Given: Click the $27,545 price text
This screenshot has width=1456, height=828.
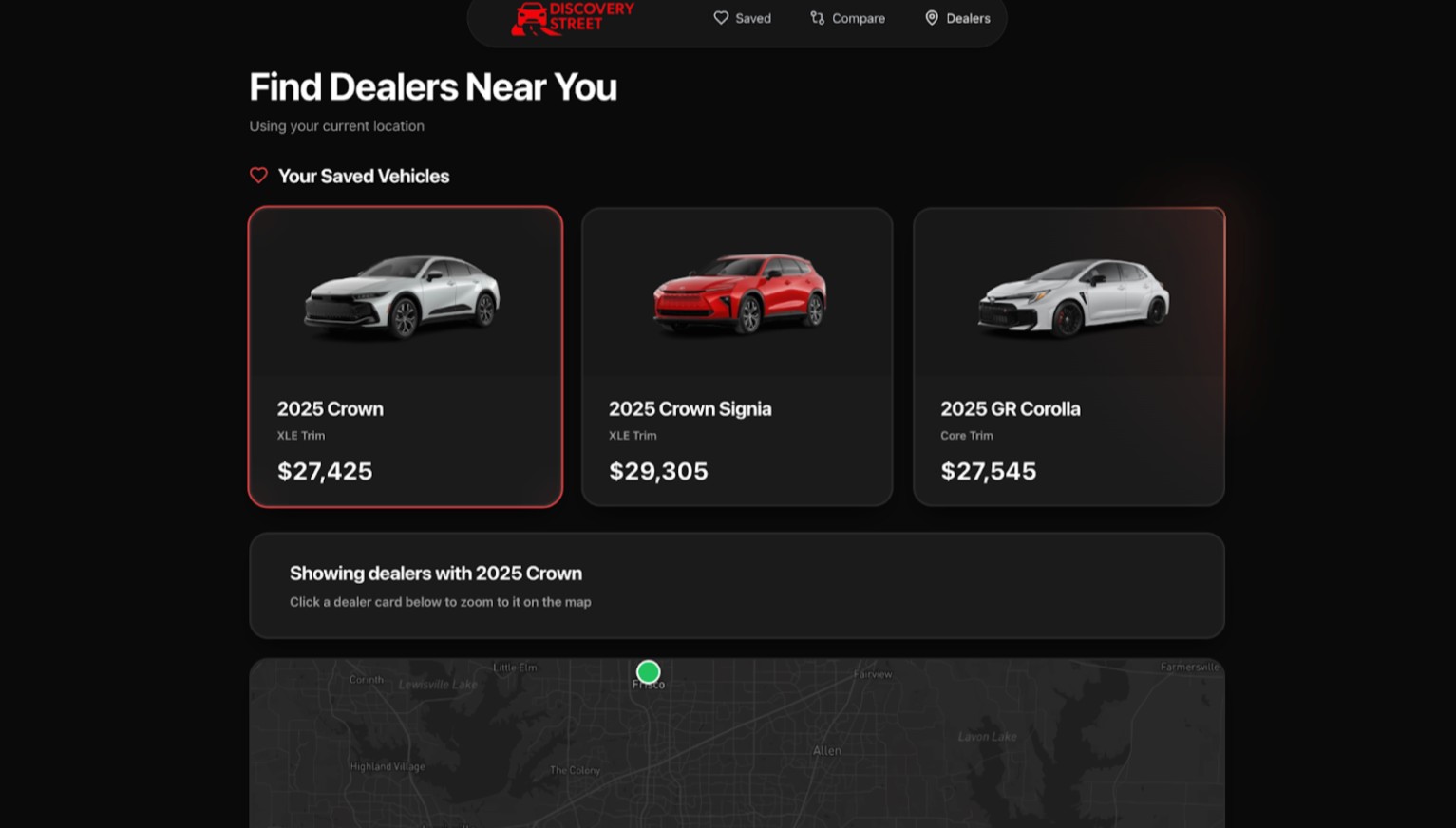Looking at the screenshot, I should (x=989, y=471).
